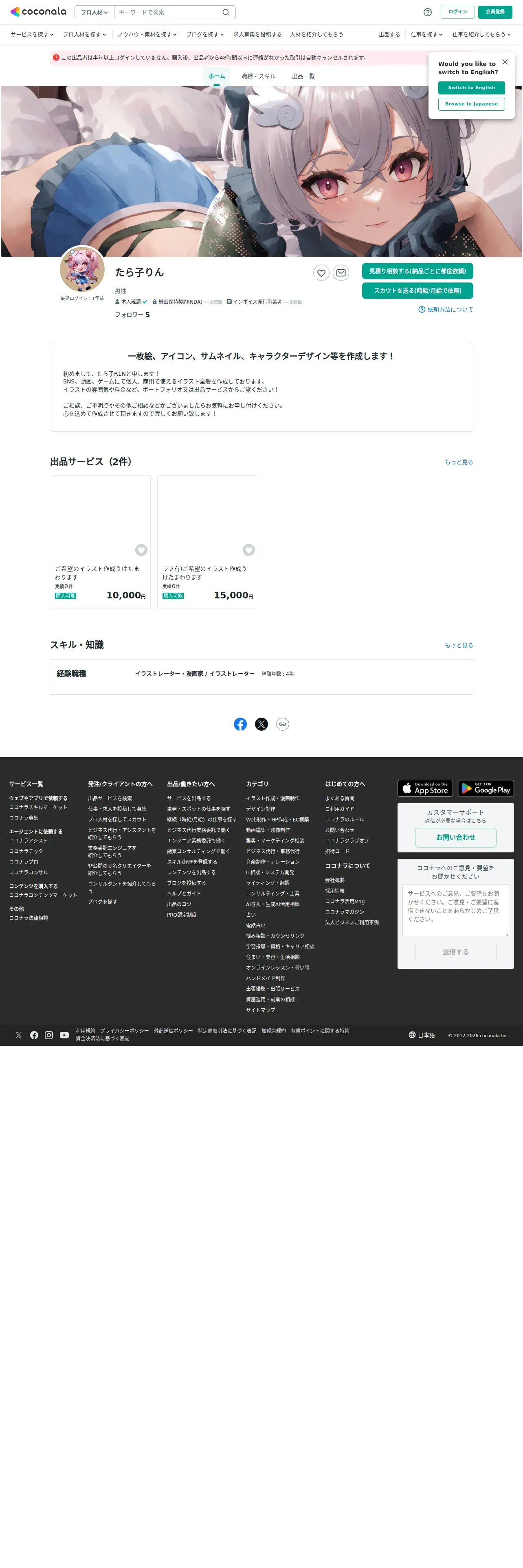This screenshot has width=523, height=1568.
Task: Switch to 出品一覧 tab
Action: coord(303,76)
